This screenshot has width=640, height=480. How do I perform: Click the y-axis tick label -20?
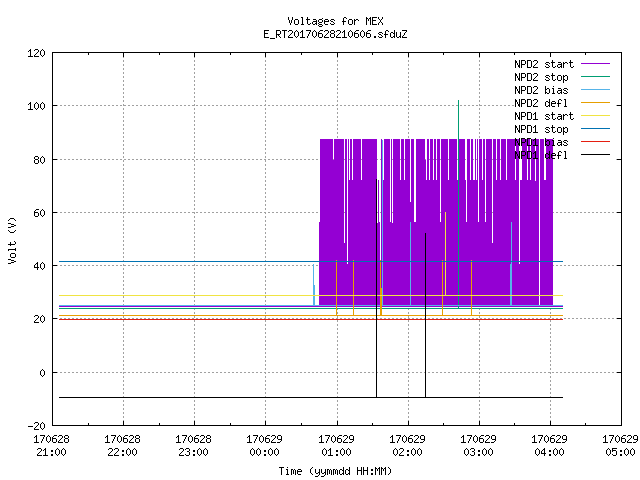tap(36, 426)
